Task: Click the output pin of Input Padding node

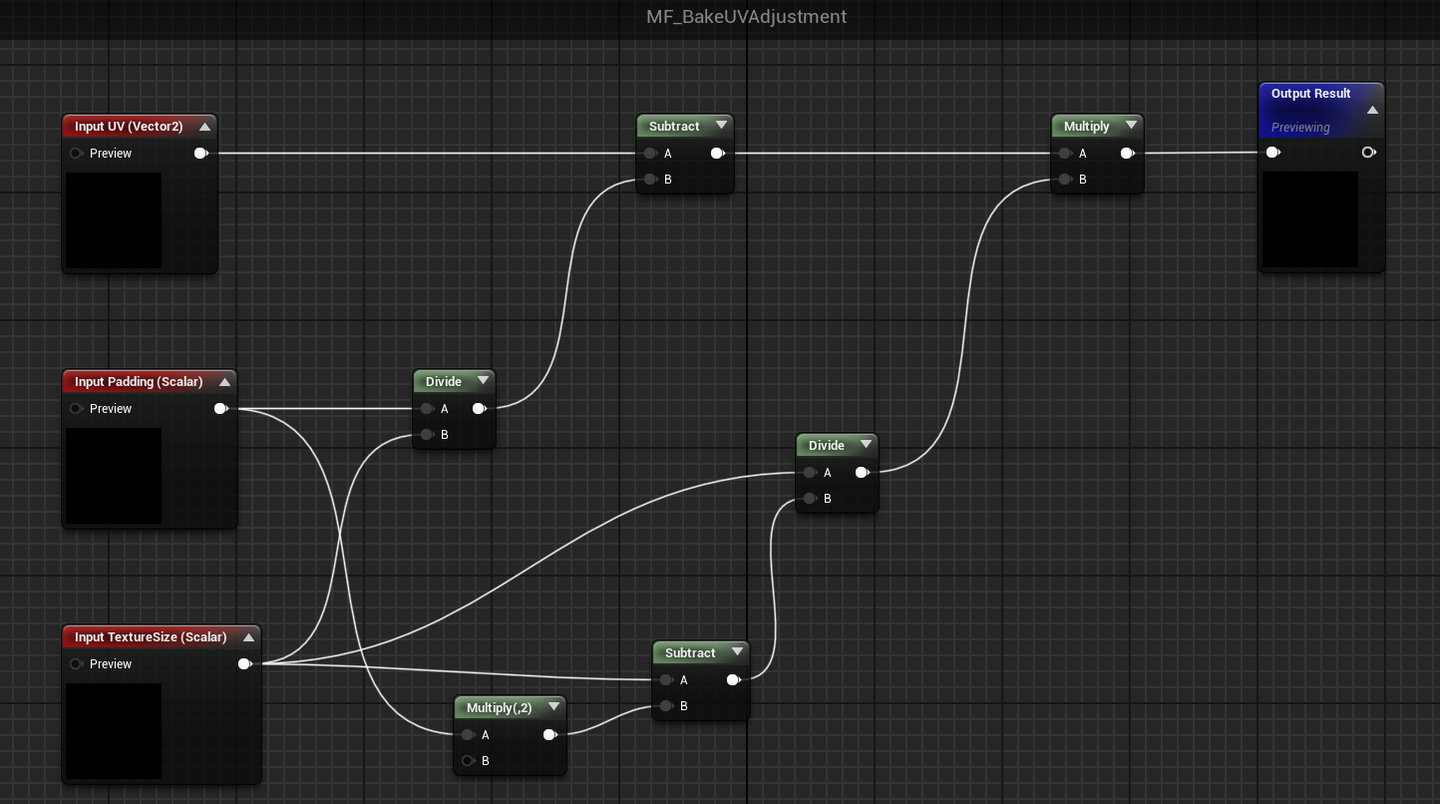Action: click(221, 408)
